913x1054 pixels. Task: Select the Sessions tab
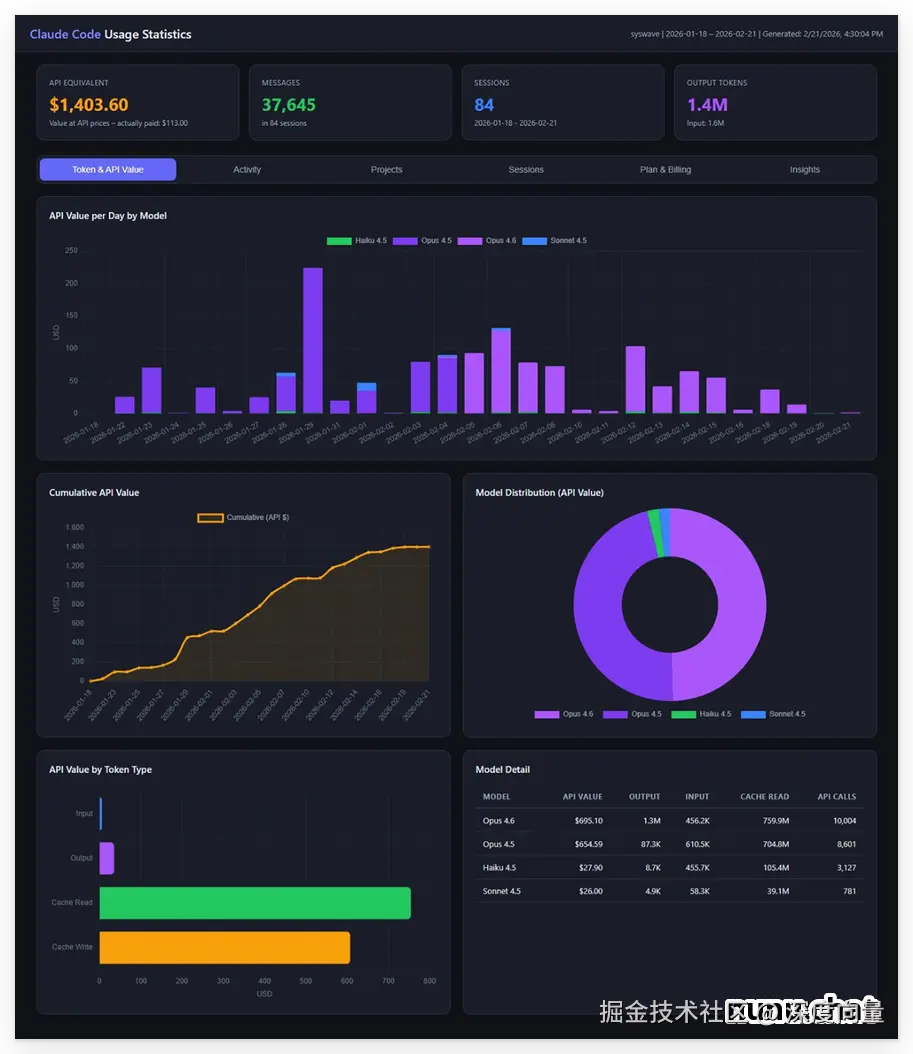point(525,169)
